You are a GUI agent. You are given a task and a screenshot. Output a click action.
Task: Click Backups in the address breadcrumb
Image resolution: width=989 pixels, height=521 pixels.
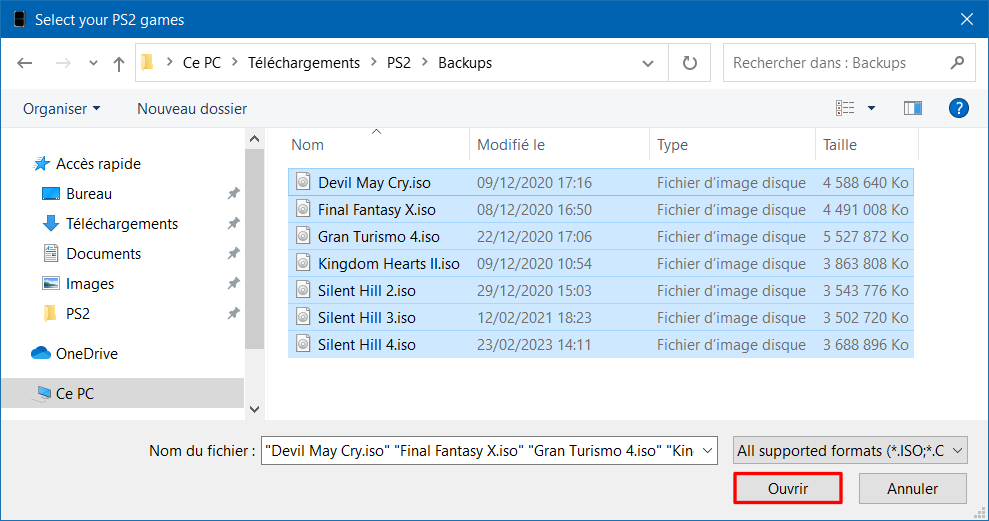click(465, 63)
